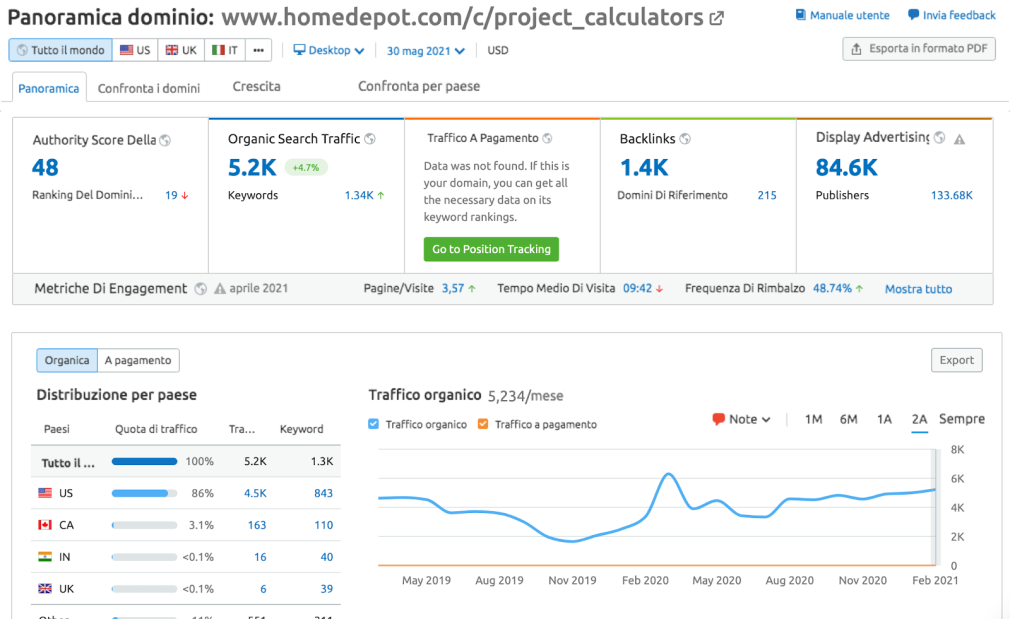Screen dimensions: 1010x619
Task: Click the globe icon next to Traffico A Pagamento
Action: (547, 138)
